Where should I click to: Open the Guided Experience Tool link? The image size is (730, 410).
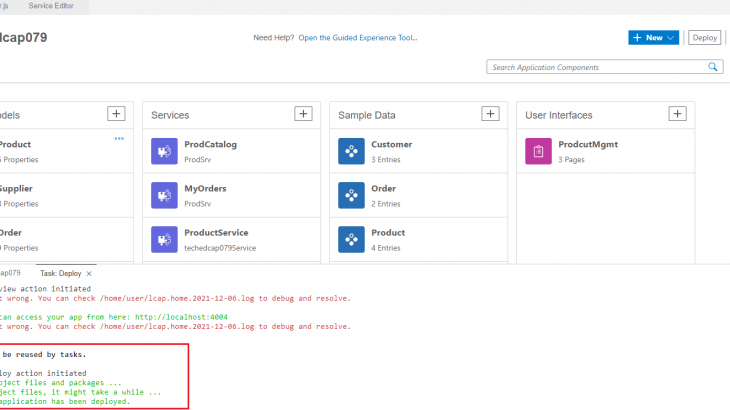358,38
